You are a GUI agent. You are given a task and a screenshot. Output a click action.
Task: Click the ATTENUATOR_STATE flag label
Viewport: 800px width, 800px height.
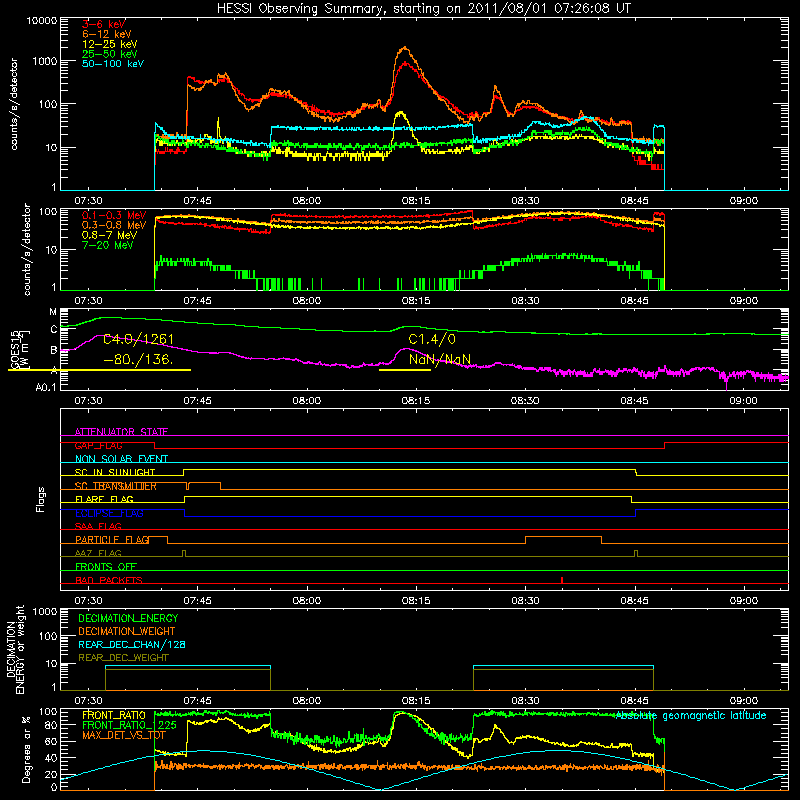121,432
